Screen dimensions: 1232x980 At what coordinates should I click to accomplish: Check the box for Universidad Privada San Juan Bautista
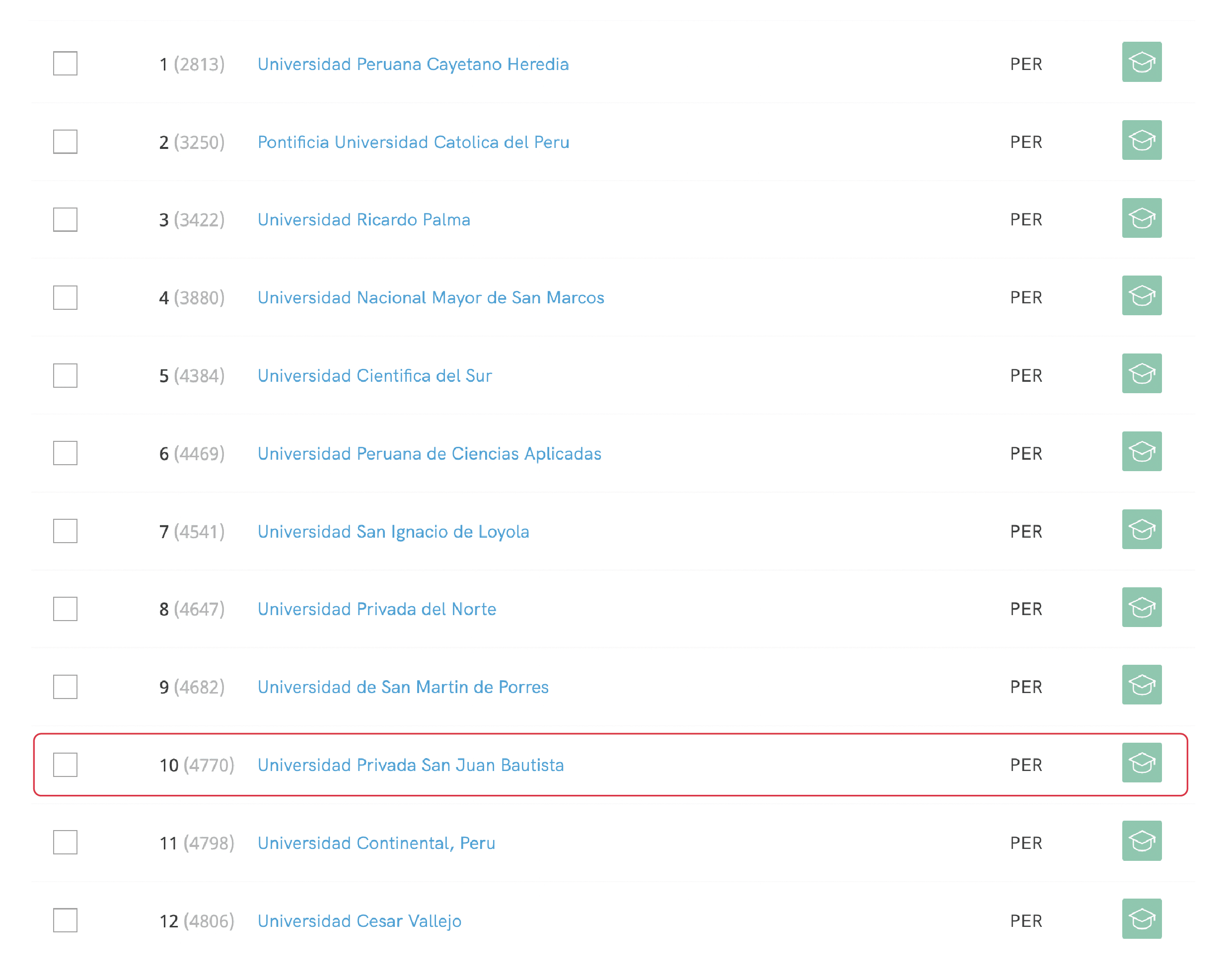tap(65, 765)
